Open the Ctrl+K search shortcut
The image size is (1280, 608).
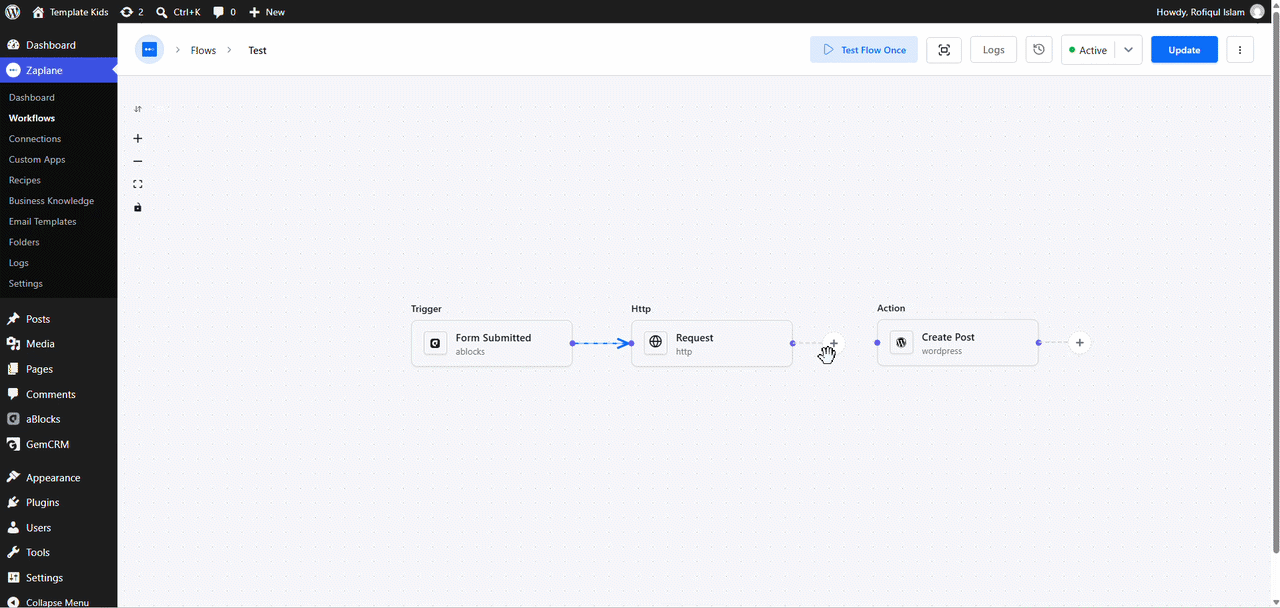point(178,12)
